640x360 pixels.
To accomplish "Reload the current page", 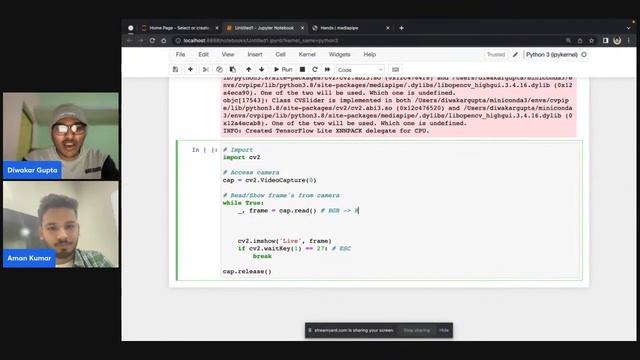I will [152, 40].
